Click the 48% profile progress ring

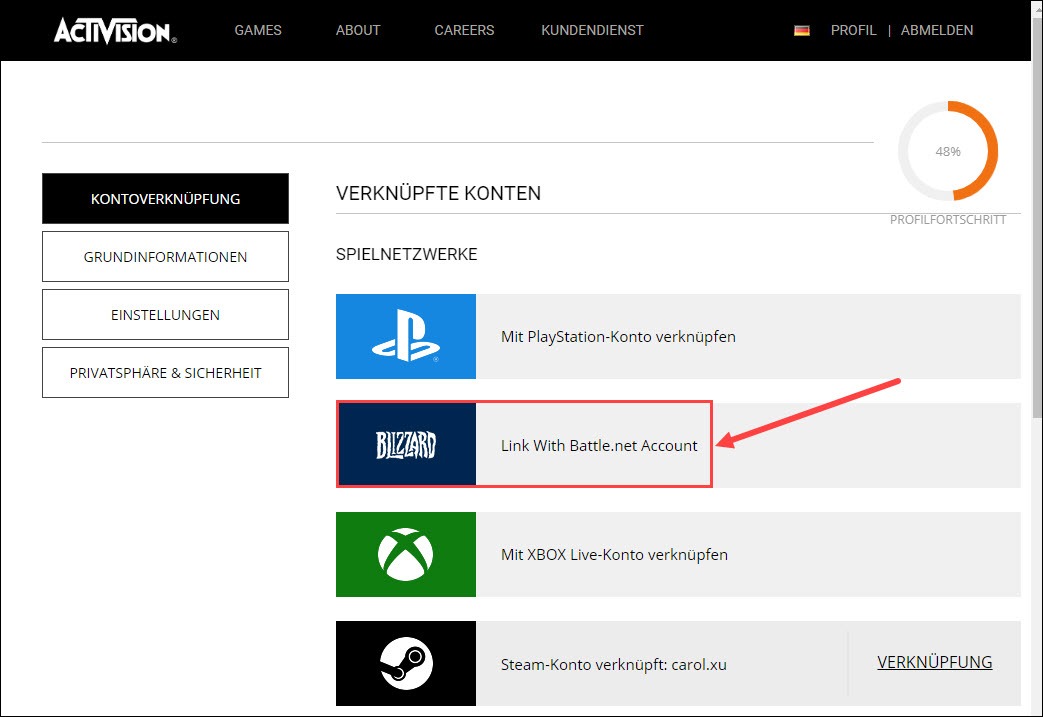[948, 151]
